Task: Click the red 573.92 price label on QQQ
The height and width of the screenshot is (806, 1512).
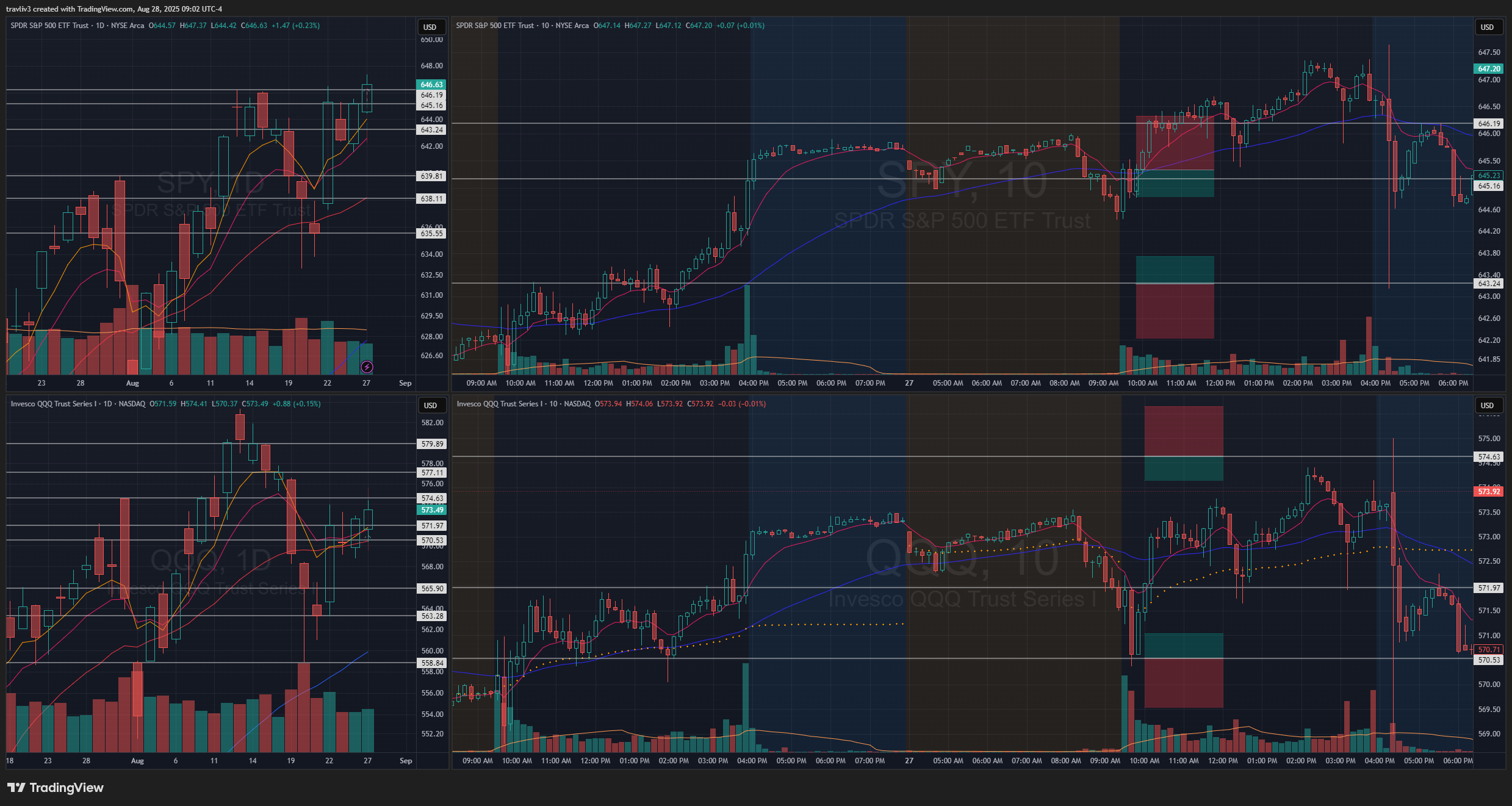Action: (x=1488, y=492)
